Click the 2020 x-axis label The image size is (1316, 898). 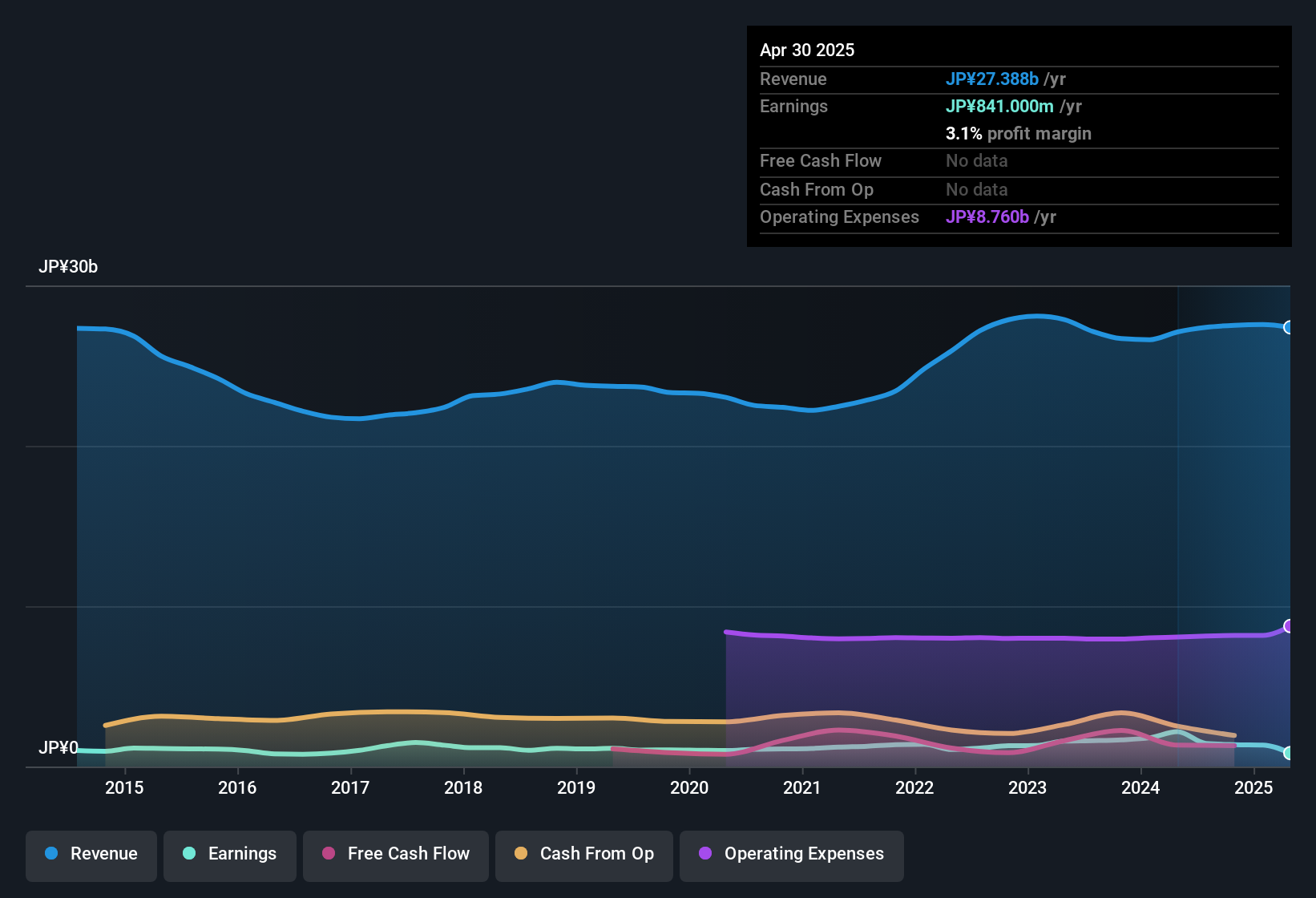689,788
